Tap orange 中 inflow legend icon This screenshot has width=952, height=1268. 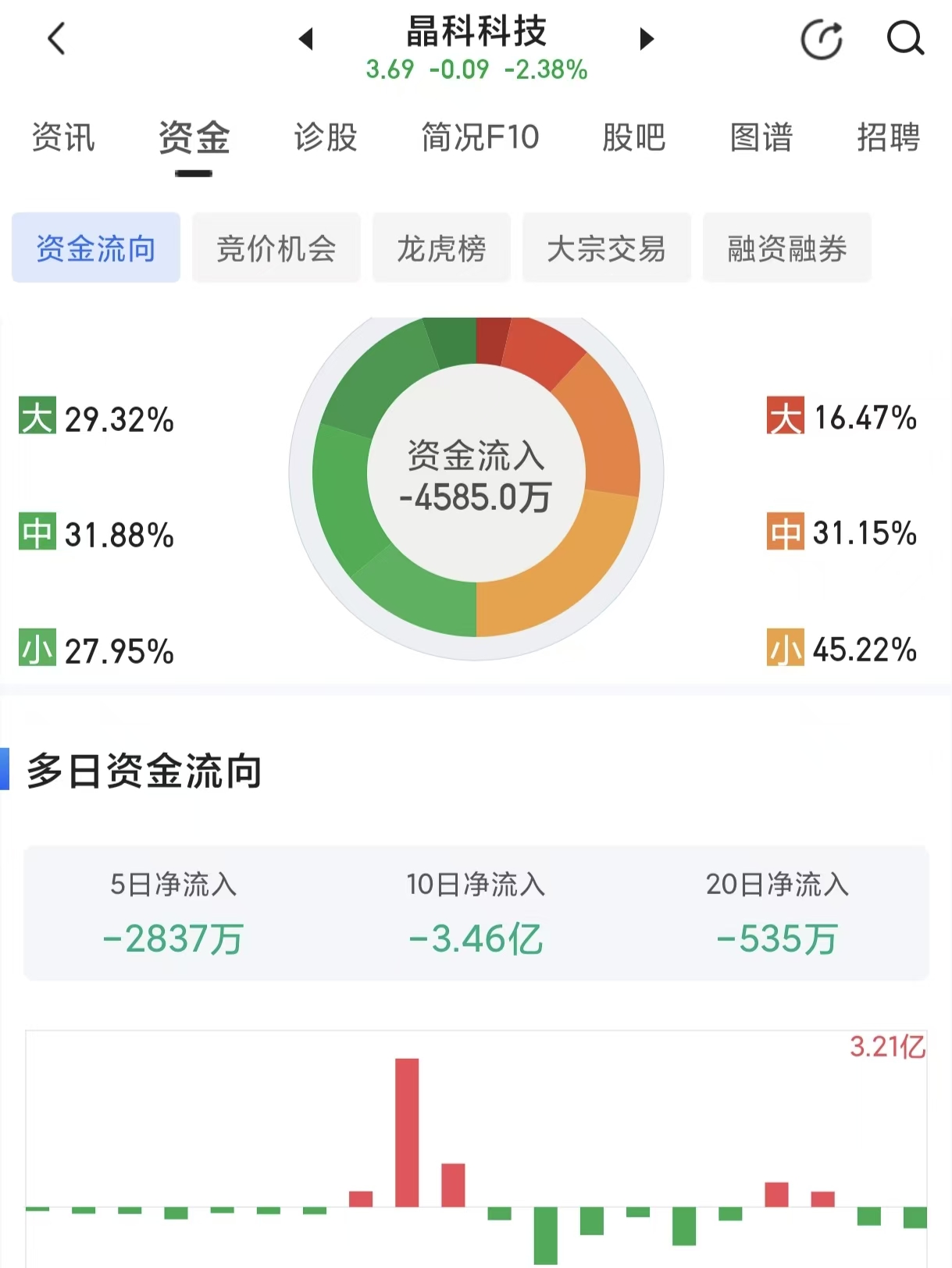pyautogui.click(x=785, y=532)
